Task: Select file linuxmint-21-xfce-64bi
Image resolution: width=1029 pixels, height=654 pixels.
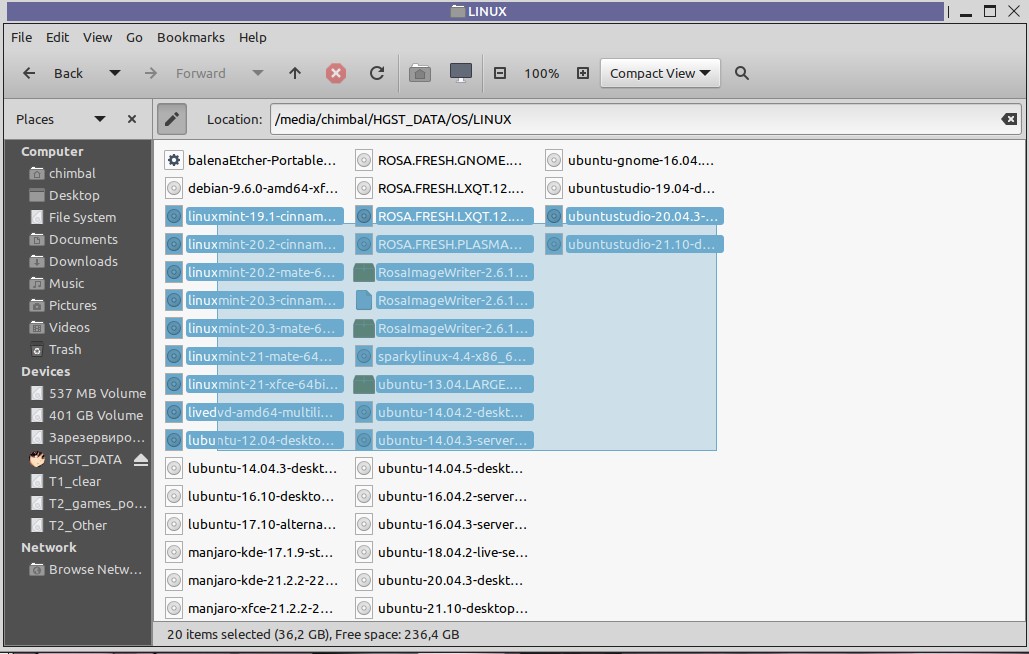Action: (263, 384)
